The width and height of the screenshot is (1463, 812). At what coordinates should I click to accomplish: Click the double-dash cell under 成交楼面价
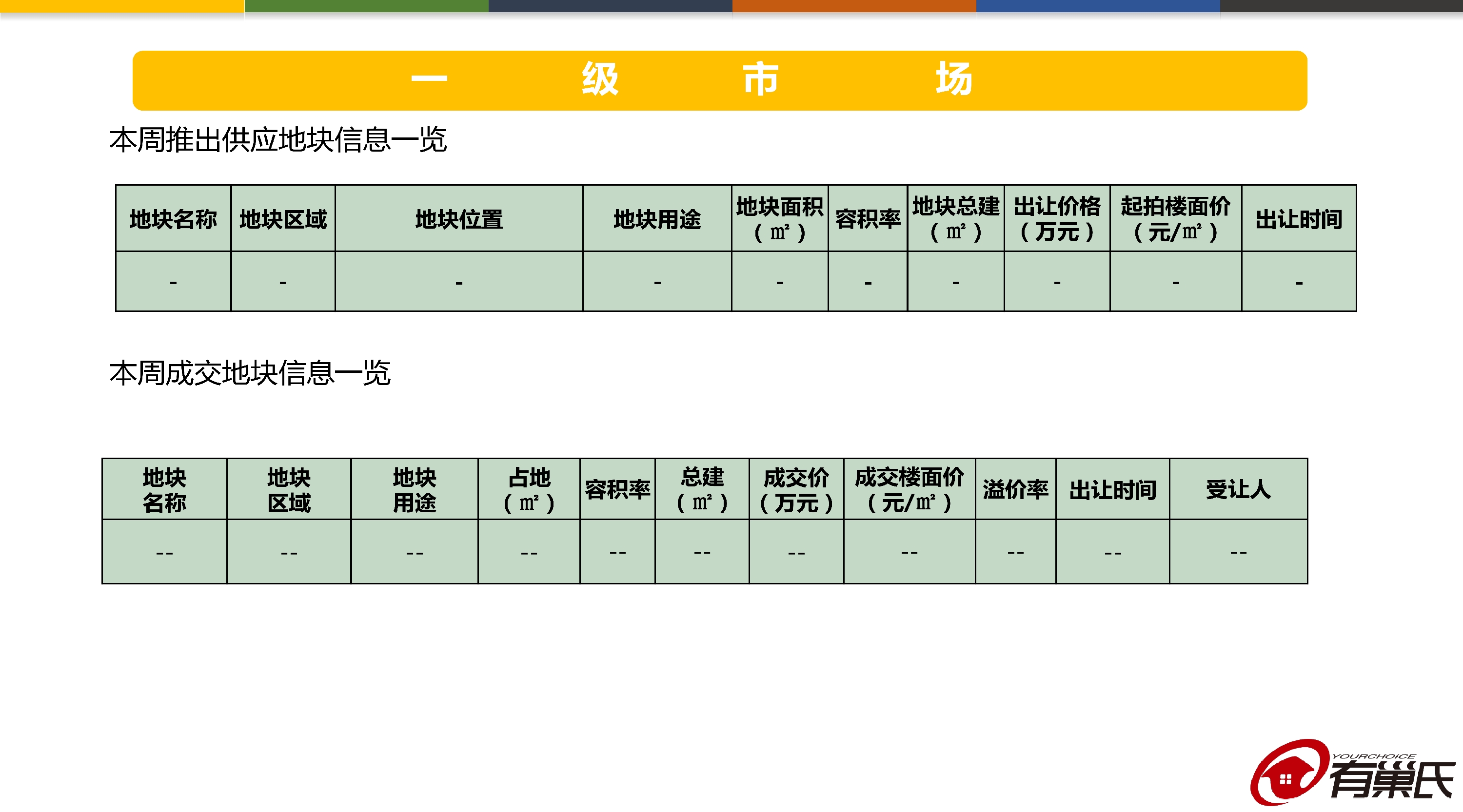pos(909,552)
